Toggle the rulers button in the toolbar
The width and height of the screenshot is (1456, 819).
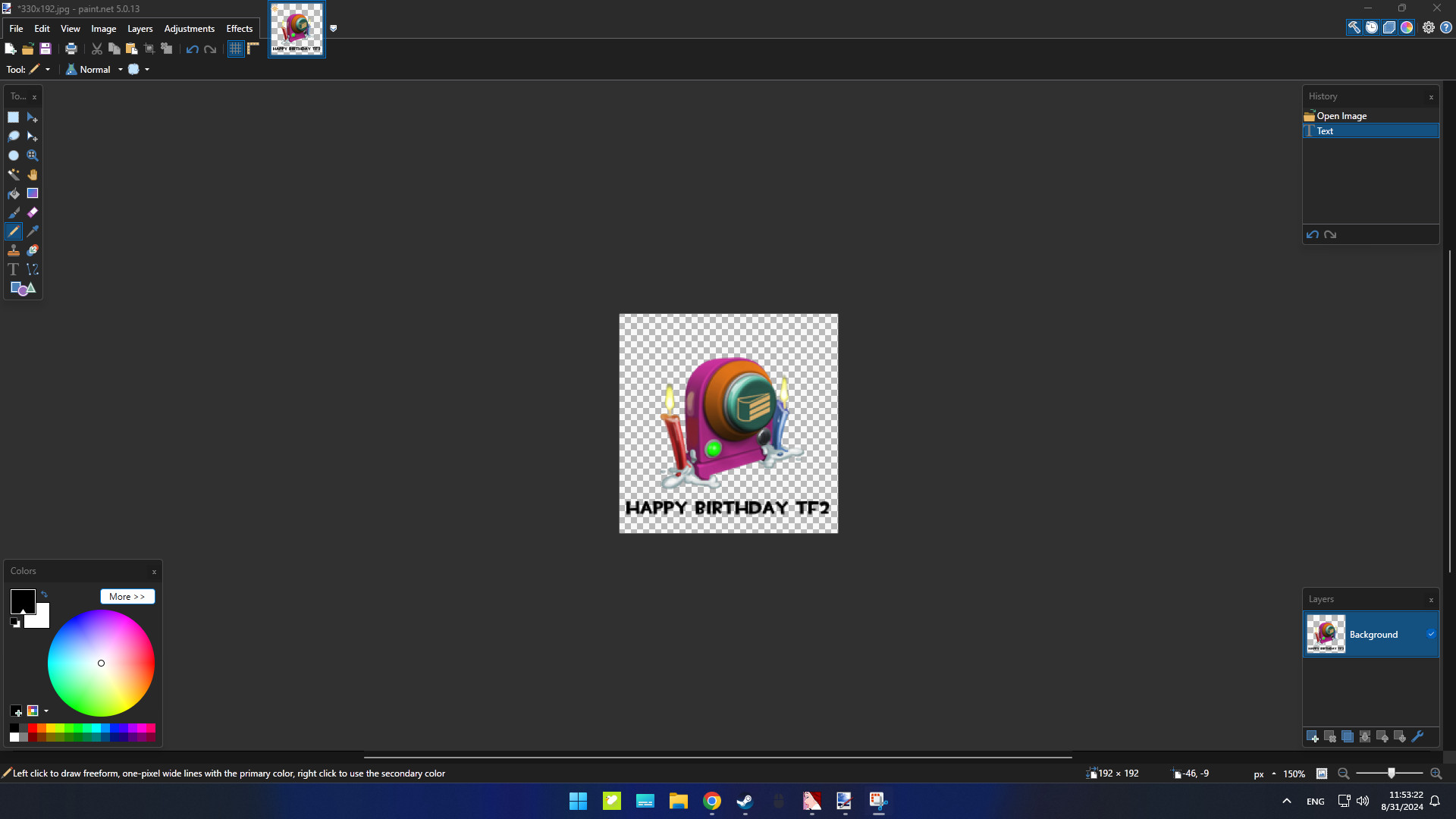coord(253,49)
